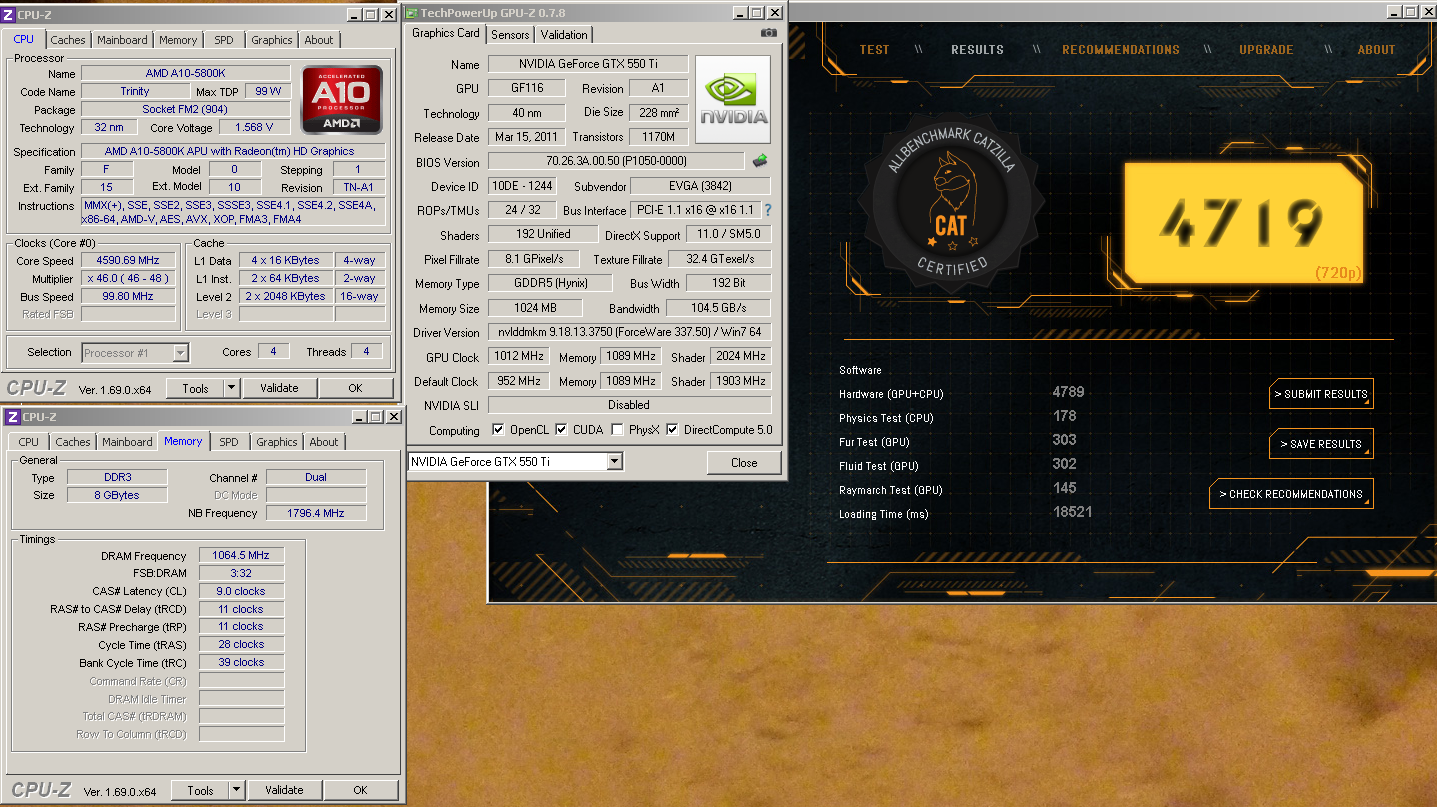1437x807 pixels.
Task: Click the Physics Test score 178
Action: [1064, 416]
